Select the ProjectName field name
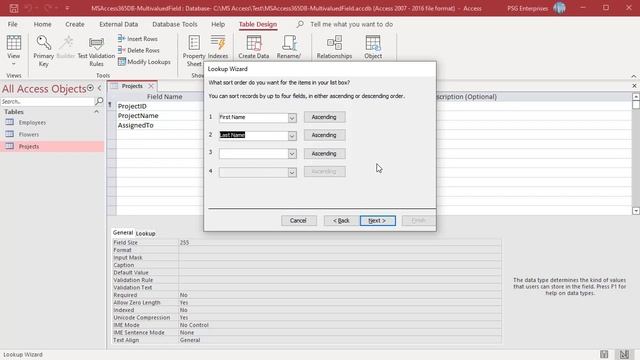640x360 pixels. pyautogui.click(x=138, y=116)
